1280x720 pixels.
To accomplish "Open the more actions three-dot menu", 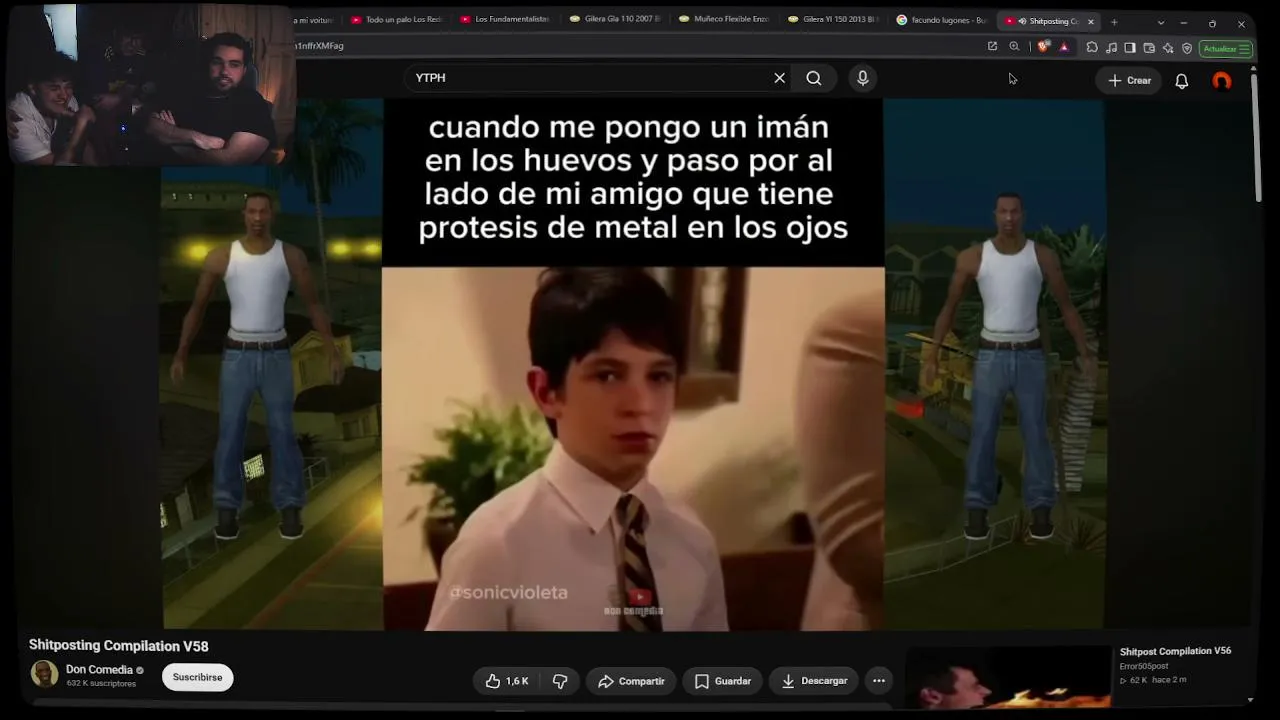I will (x=879, y=681).
